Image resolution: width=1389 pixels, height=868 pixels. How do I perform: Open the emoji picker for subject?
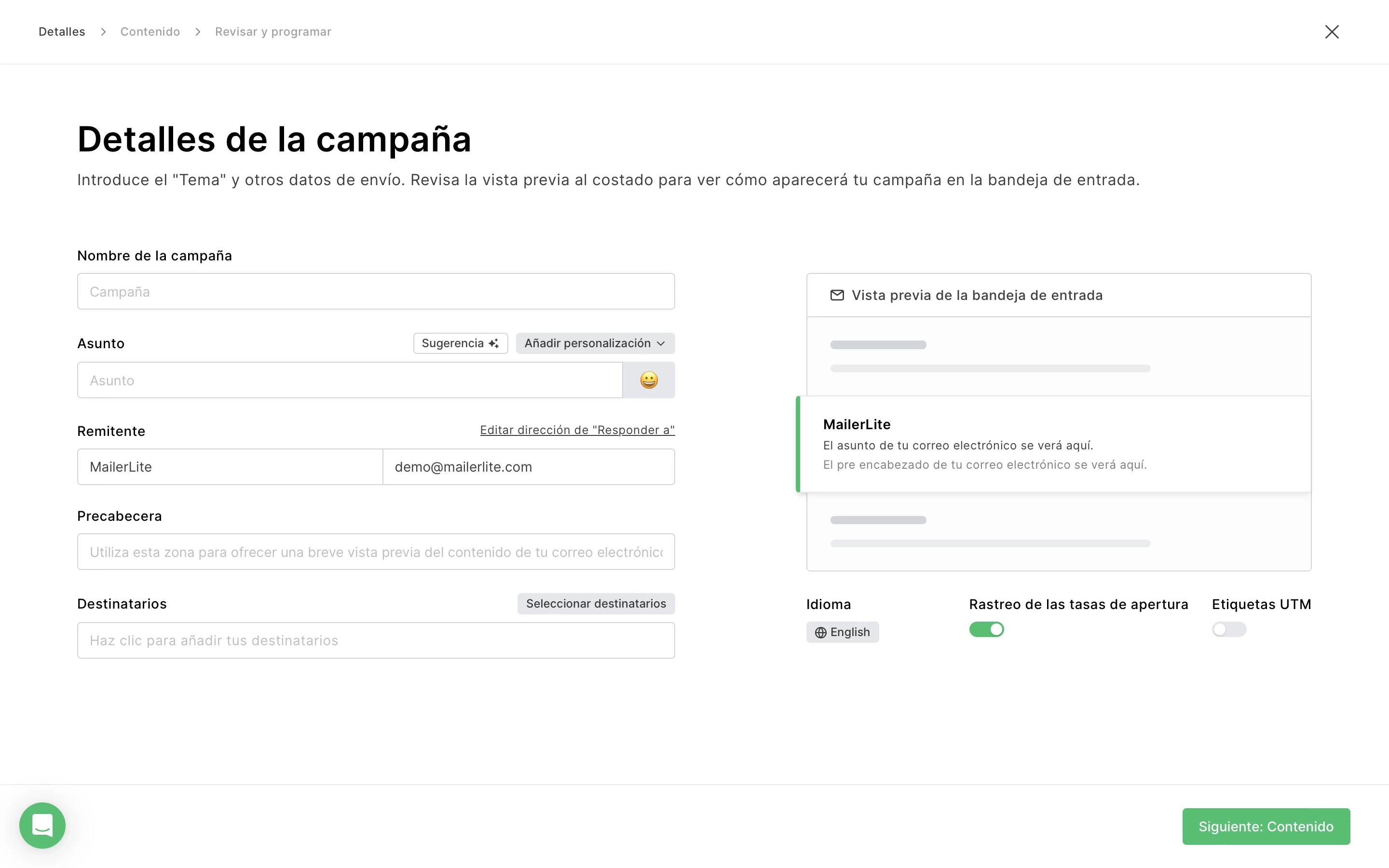(x=649, y=380)
